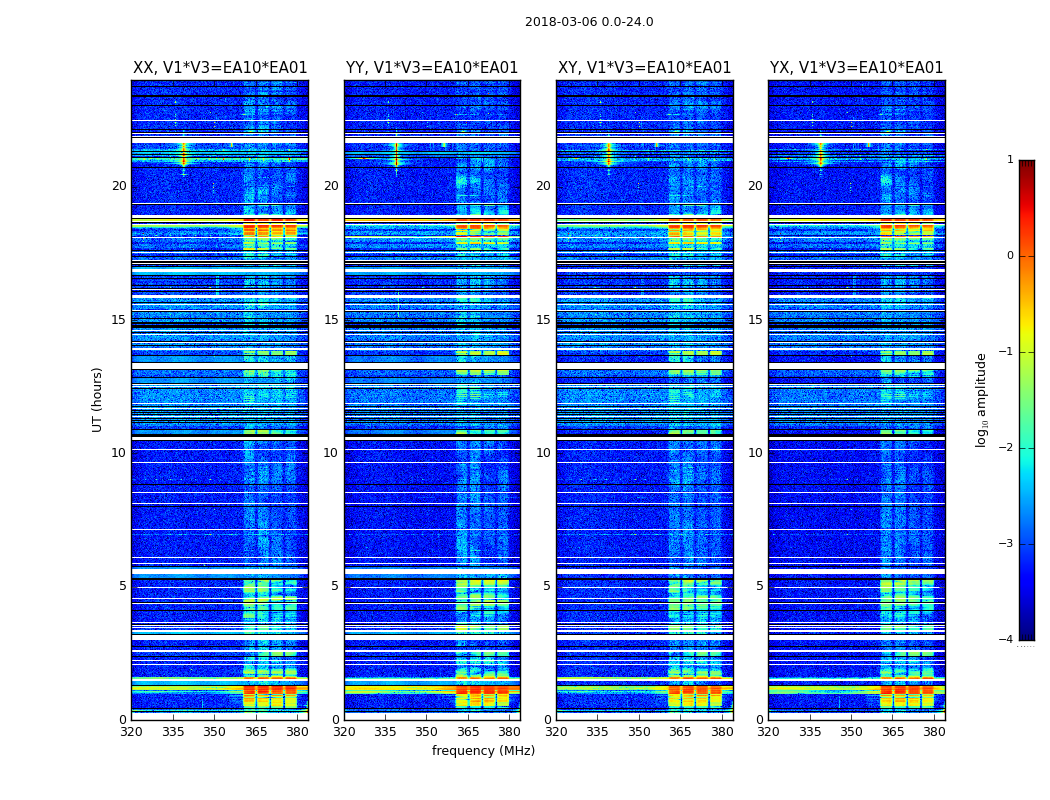Viewport: 1050px width, 800px height.
Task: Click the 350 MHz tick label of YY panel
Action: (x=427, y=732)
